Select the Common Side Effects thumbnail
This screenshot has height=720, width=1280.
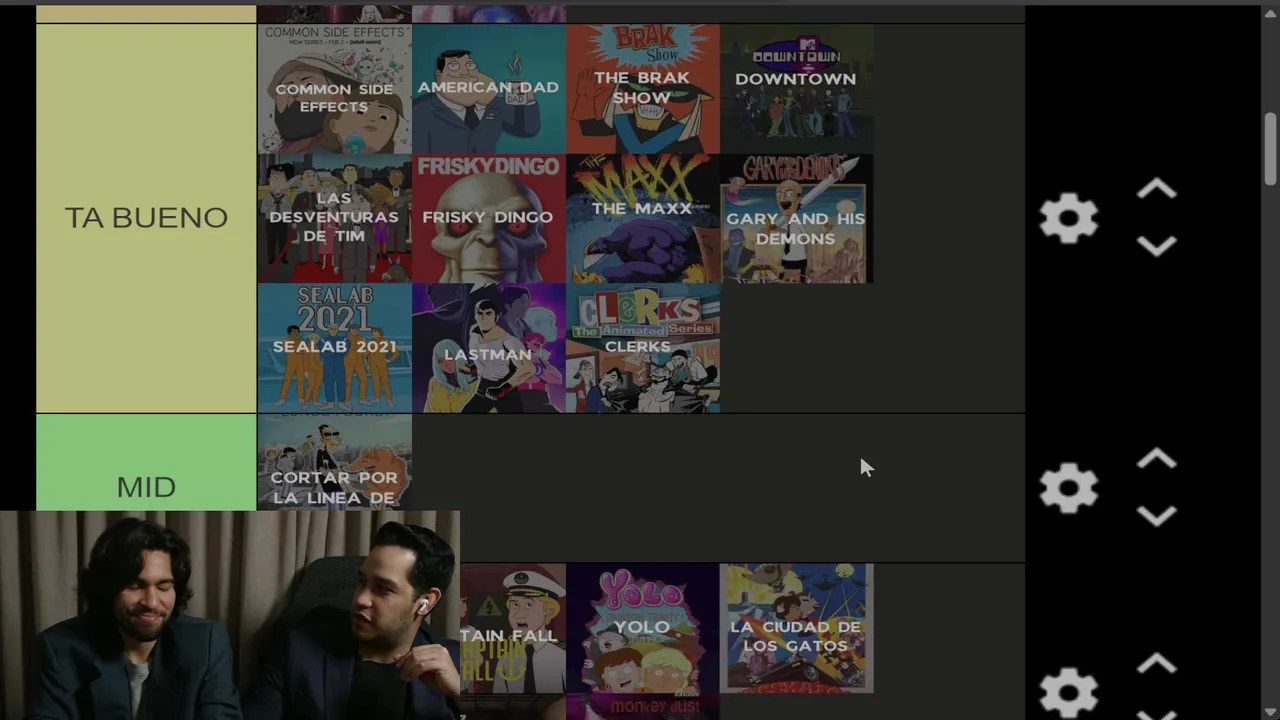click(x=335, y=89)
